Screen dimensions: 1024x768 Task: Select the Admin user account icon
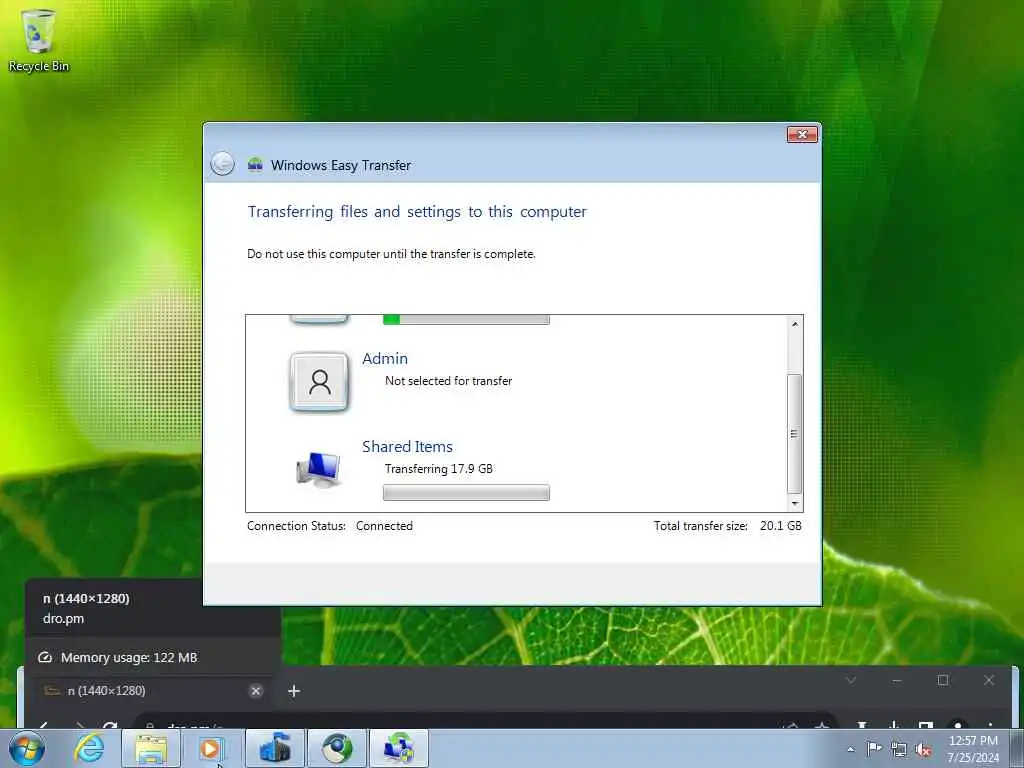319,381
